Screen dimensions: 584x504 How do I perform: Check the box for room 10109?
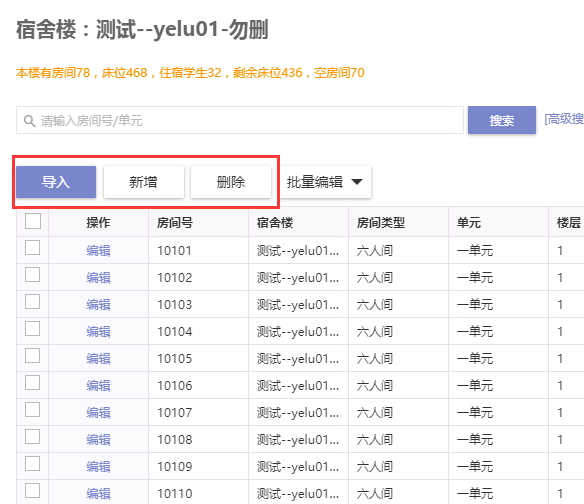pyautogui.click(x=32, y=464)
